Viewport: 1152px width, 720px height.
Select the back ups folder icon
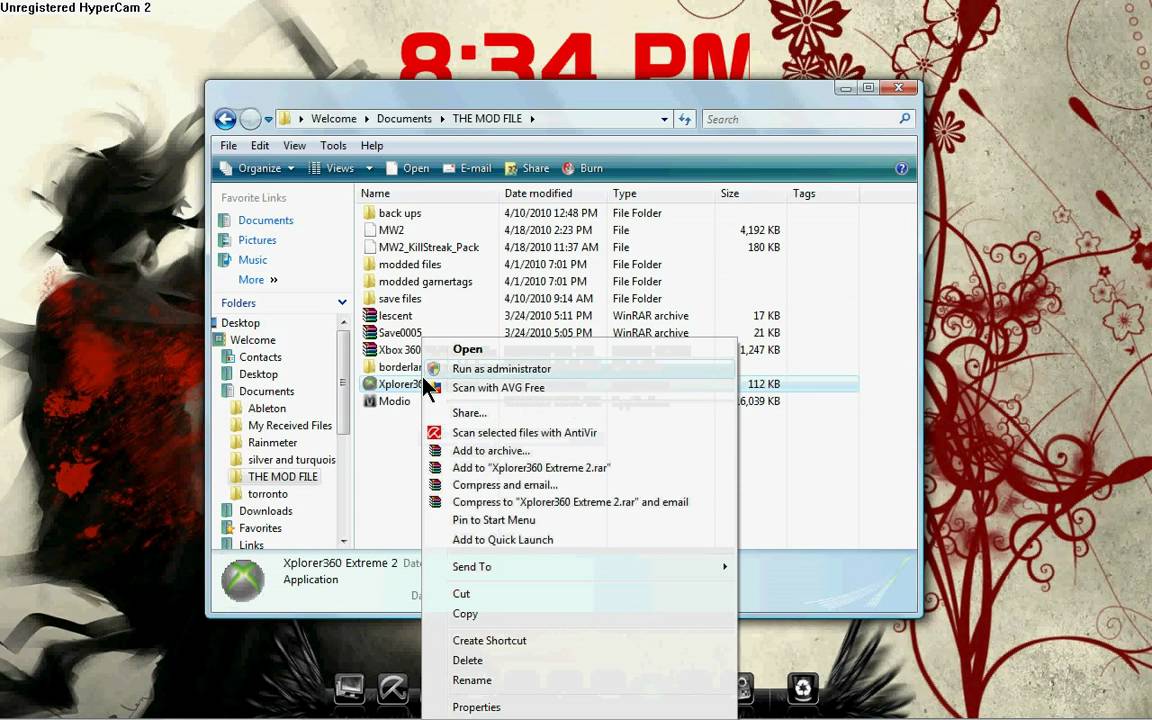370,212
